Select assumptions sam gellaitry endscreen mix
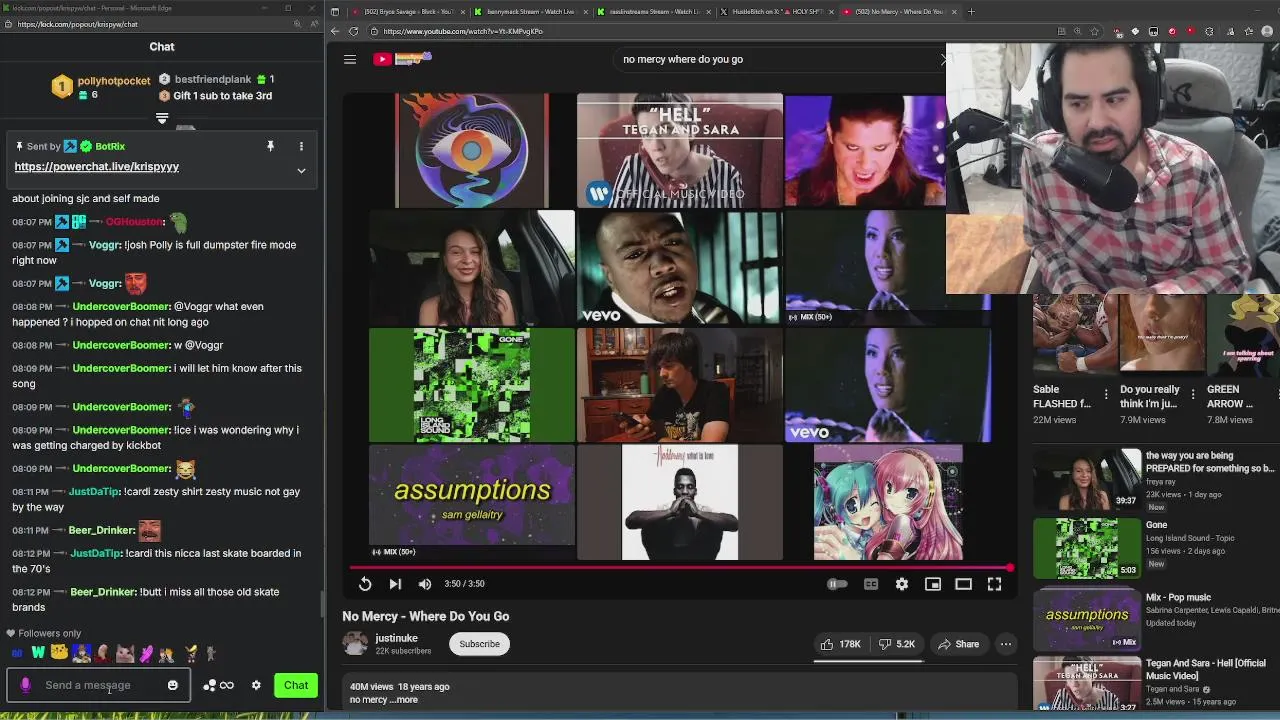Screen dimensions: 1280x720 [x=472, y=502]
